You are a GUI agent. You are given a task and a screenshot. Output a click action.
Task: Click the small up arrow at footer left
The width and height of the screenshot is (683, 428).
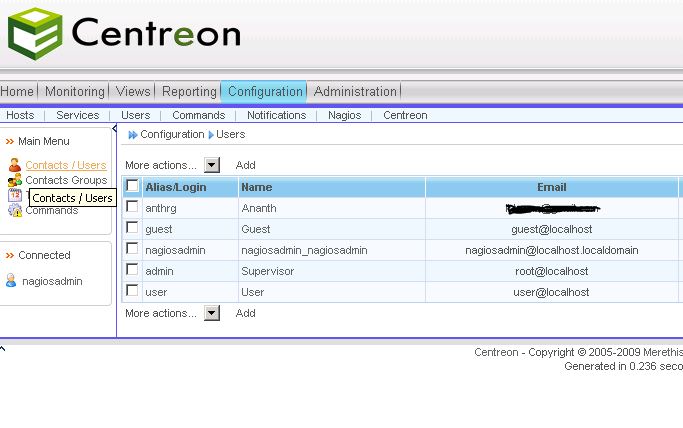pyautogui.click(x=3, y=349)
